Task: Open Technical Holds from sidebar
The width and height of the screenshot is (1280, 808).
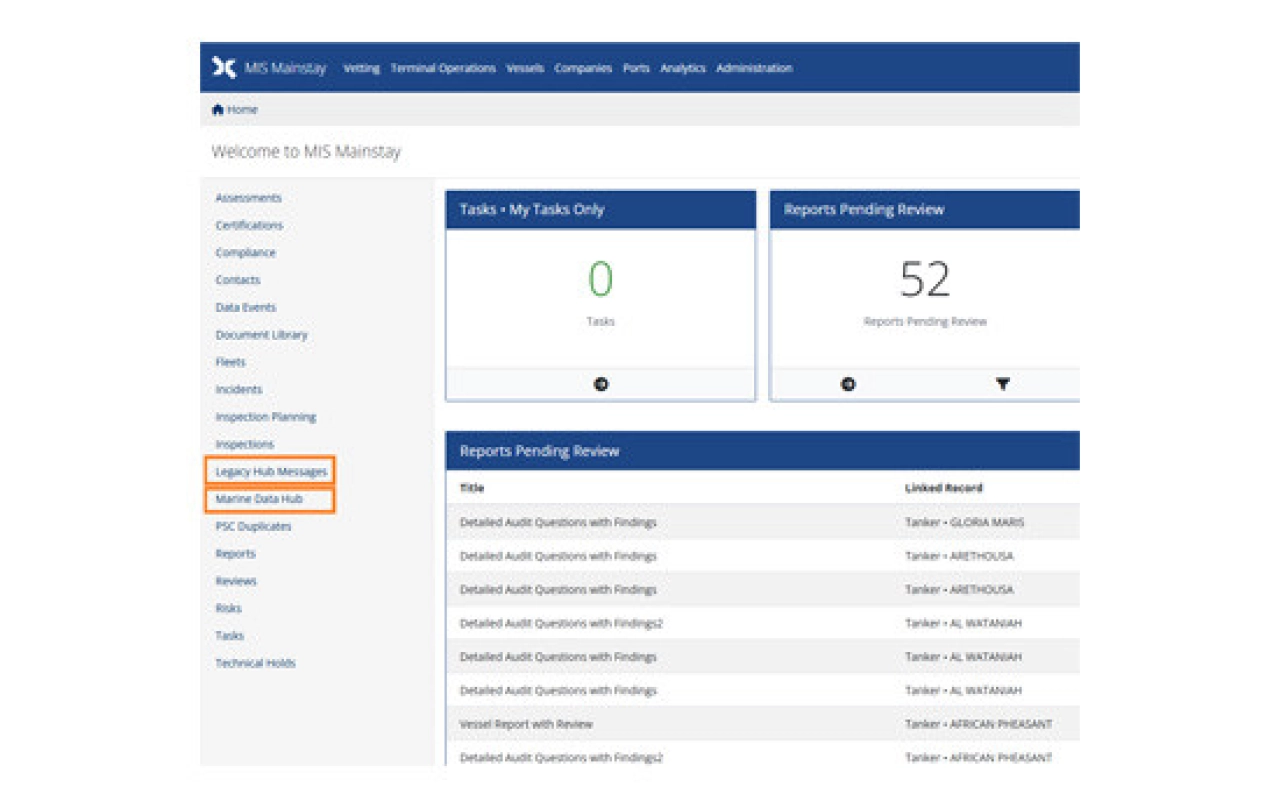Action: (255, 663)
